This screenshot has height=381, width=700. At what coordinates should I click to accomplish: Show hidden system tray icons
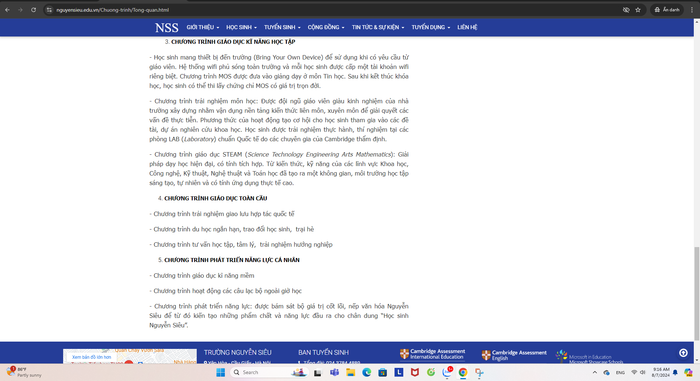[x=595, y=373]
